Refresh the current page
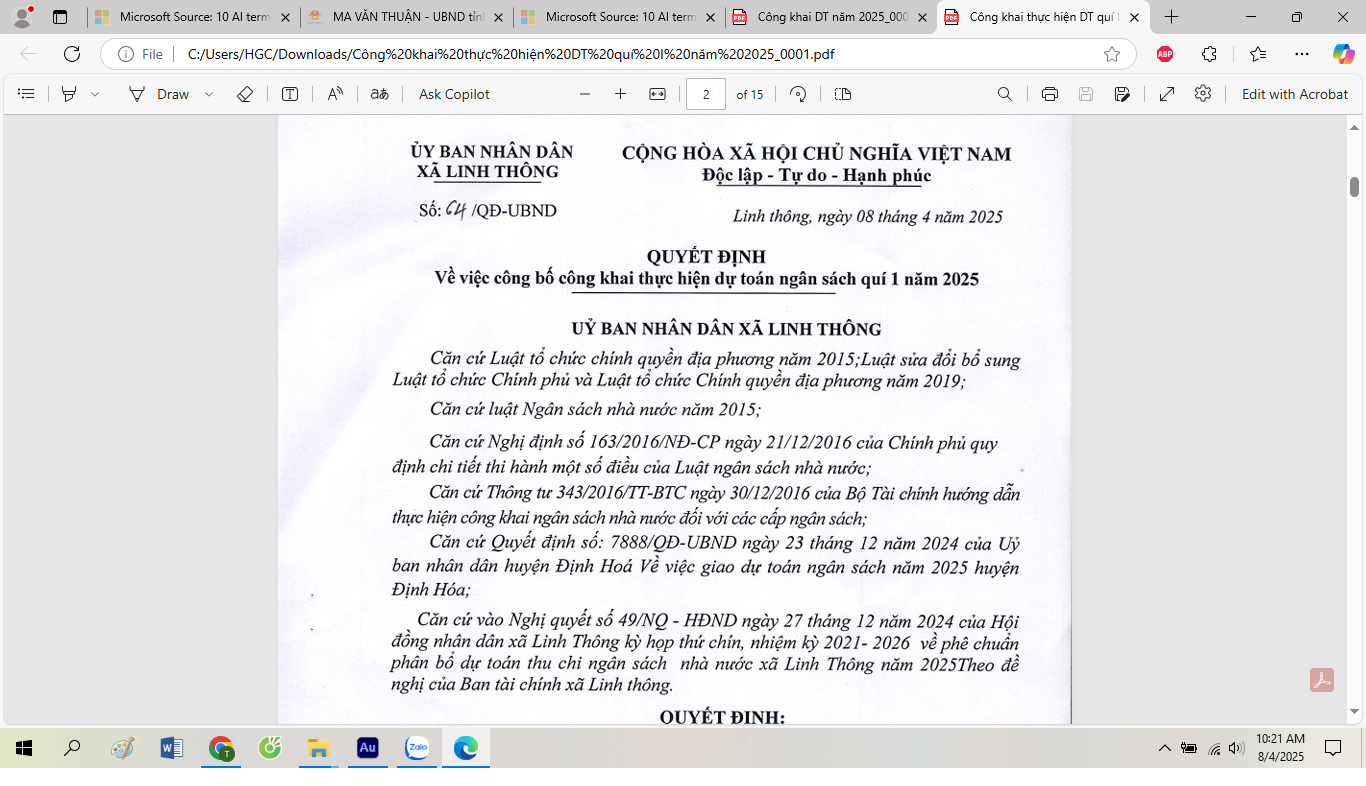Image resolution: width=1366 pixels, height=786 pixels. point(72,54)
